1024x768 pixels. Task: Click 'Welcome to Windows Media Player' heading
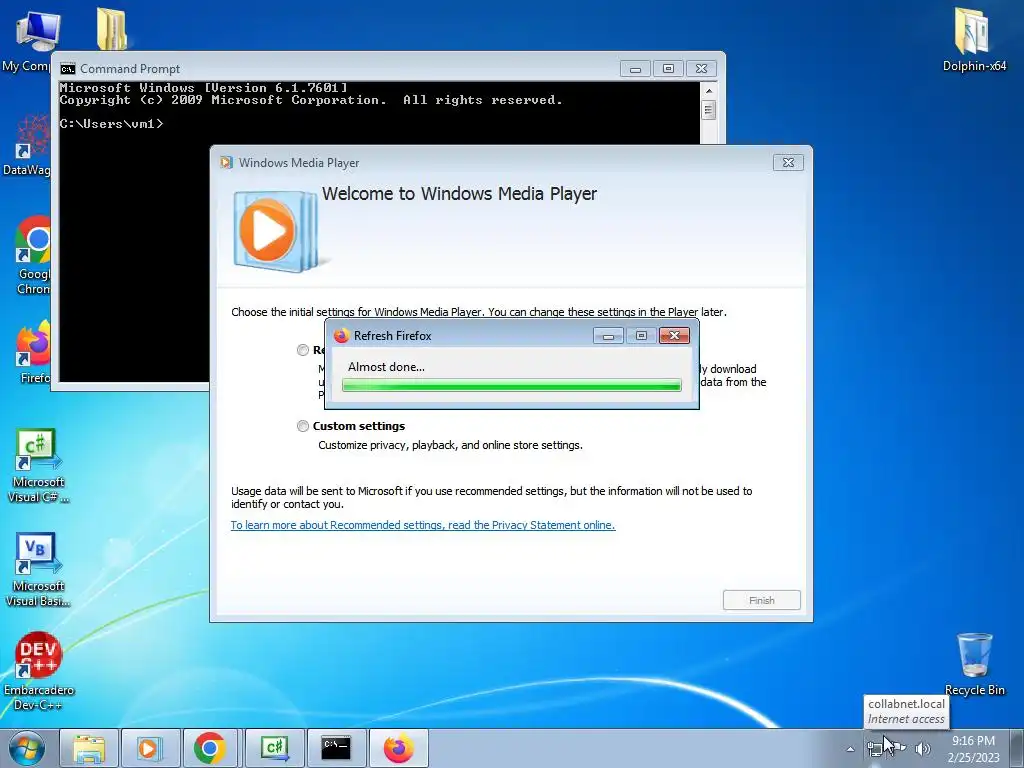[x=459, y=194]
